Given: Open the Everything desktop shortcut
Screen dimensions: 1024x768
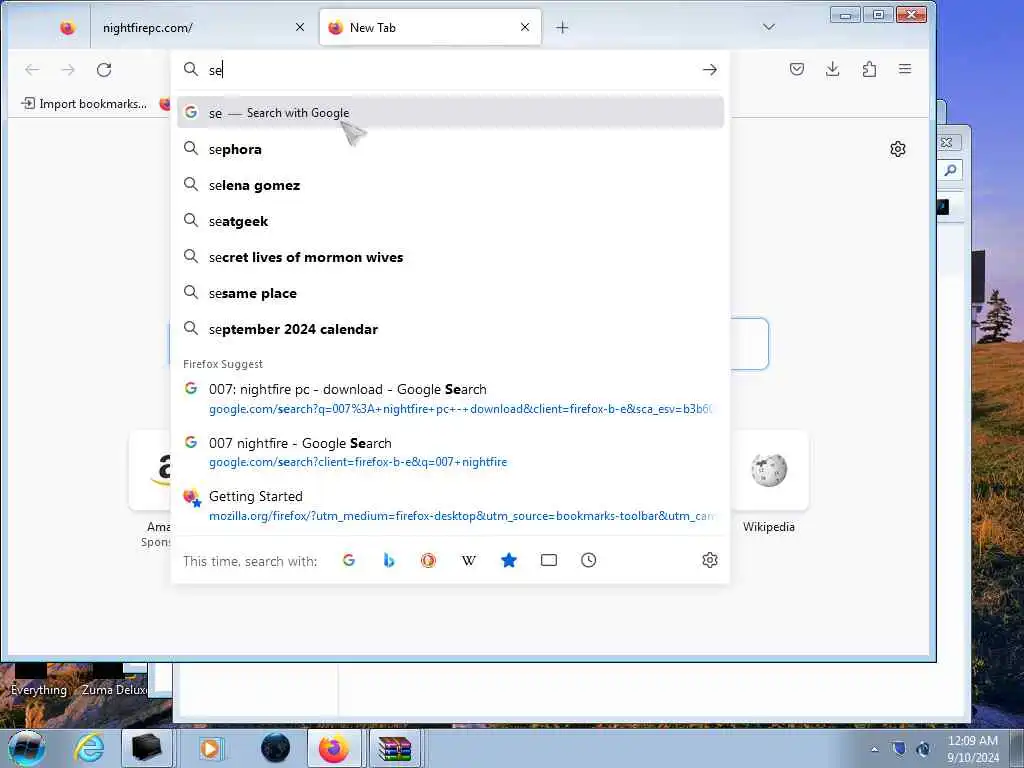Looking at the screenshot, I should point(39,680).
